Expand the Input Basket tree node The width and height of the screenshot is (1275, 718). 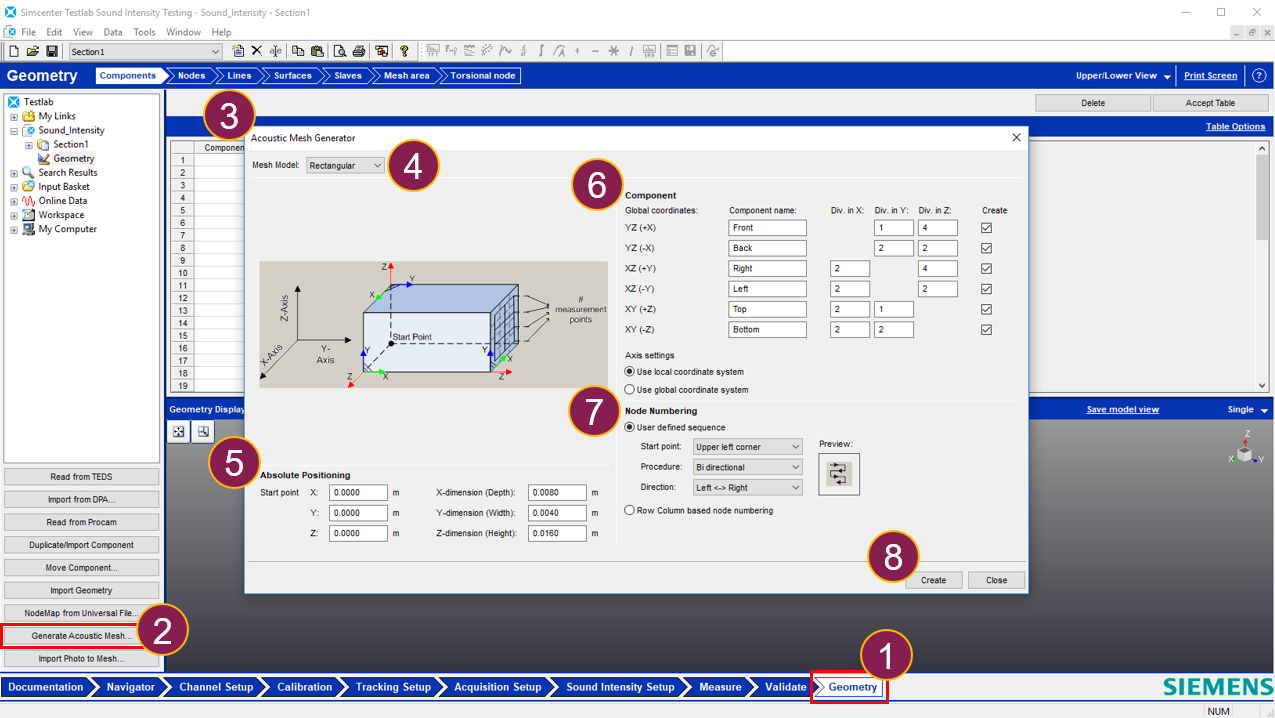[14, 187]
